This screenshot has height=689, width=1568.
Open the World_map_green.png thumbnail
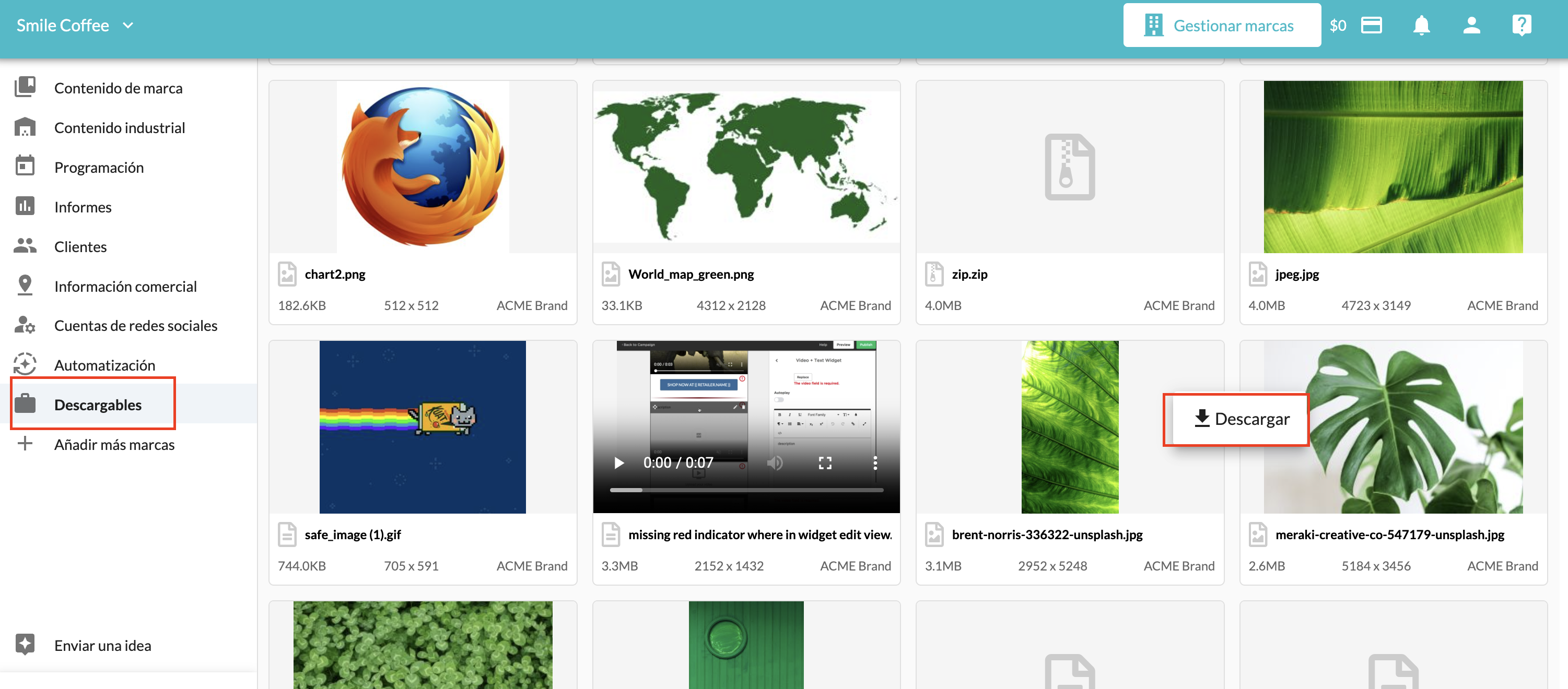pyautogui.click(x=746, y=167)
